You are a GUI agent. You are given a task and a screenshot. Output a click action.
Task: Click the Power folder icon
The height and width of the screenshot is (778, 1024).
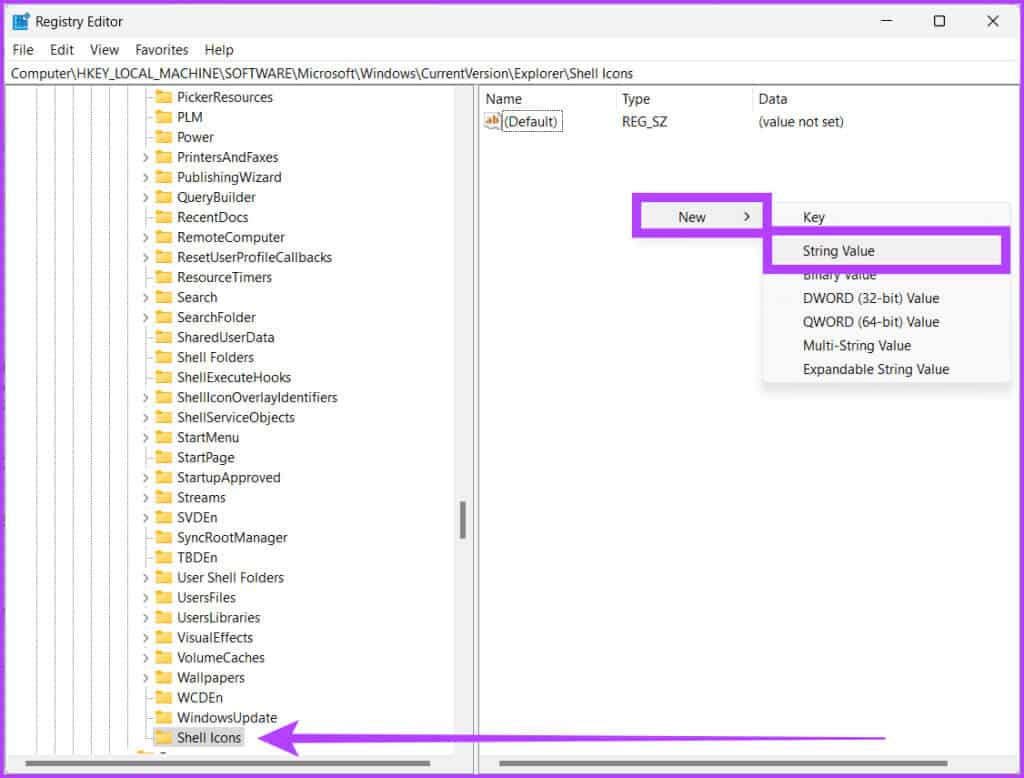pyautogui.click(x=163, y=137)
